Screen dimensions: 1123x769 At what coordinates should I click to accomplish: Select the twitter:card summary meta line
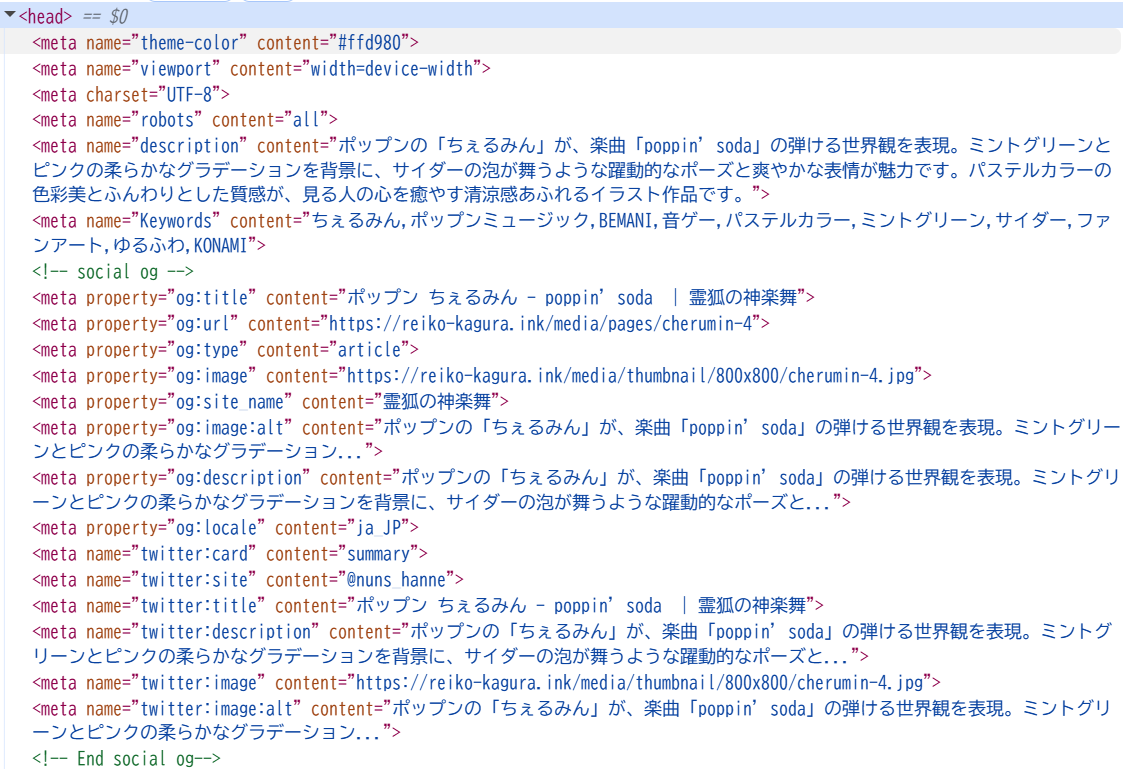pyautogui.click(x=230, y=553)
